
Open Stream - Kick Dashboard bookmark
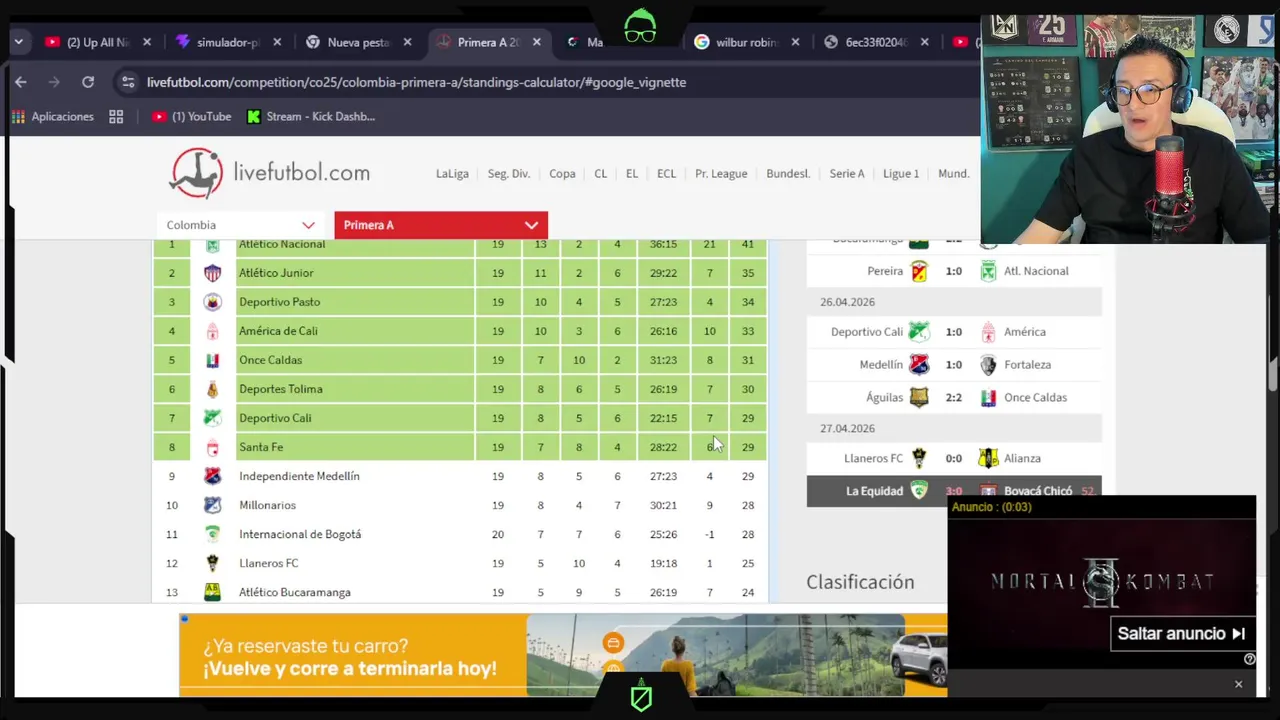[311, 117]
